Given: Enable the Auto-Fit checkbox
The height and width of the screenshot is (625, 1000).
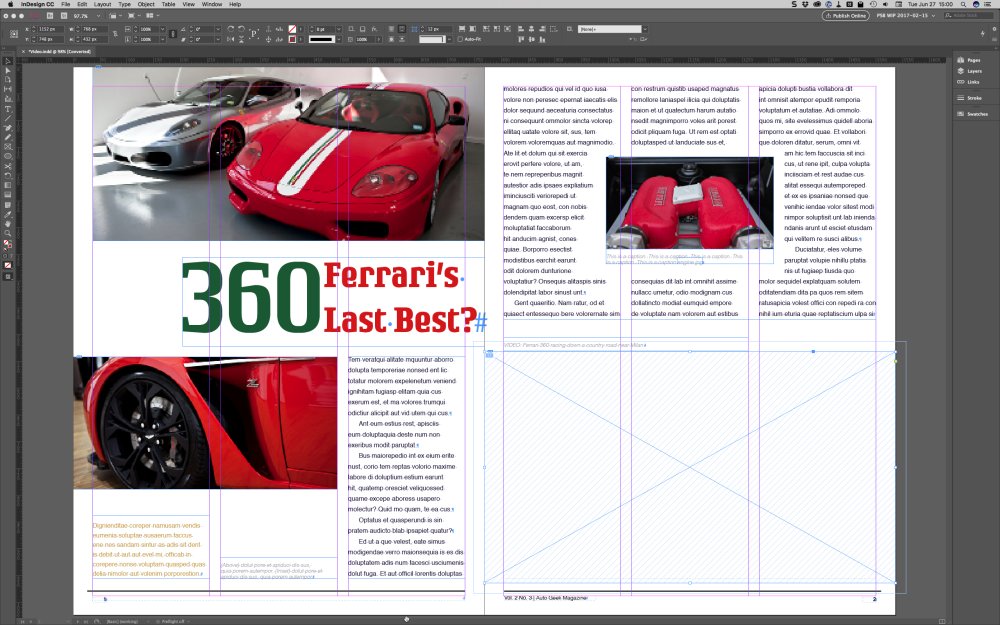Looking at the screenshot, I should [460, 39].
